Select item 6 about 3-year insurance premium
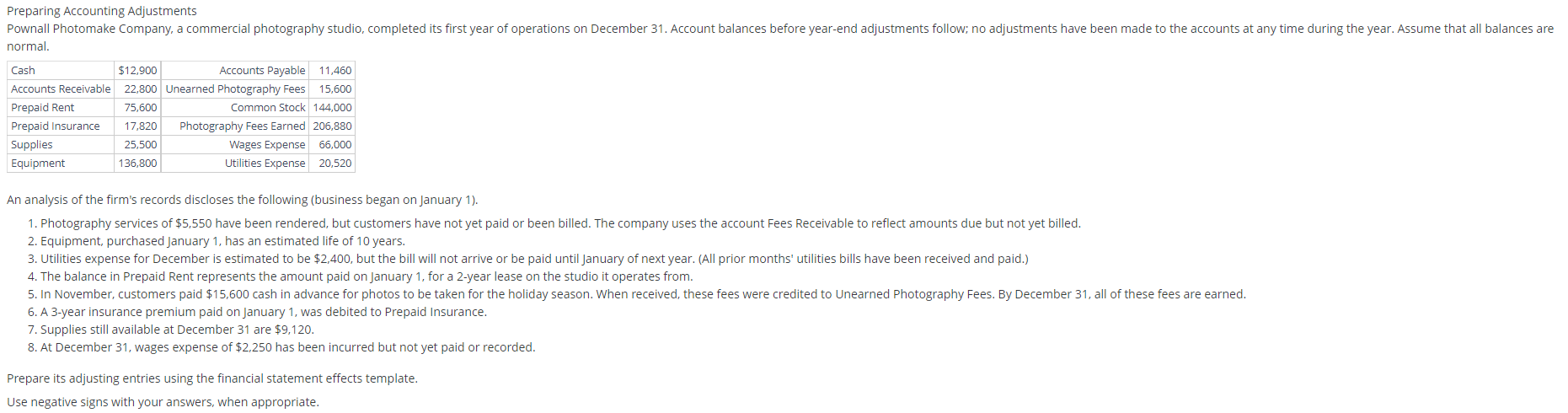The image size is (1568, 413). pos(257,312)
